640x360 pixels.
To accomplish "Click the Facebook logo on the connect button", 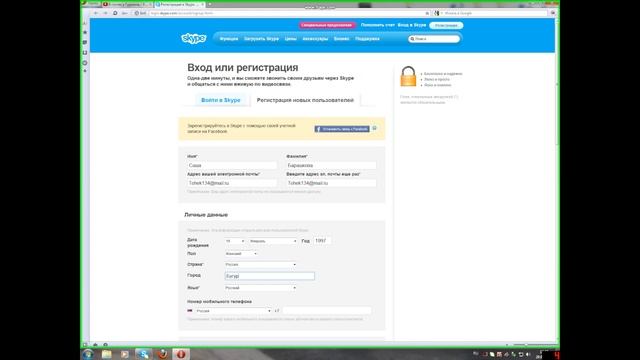I will 318,129.
